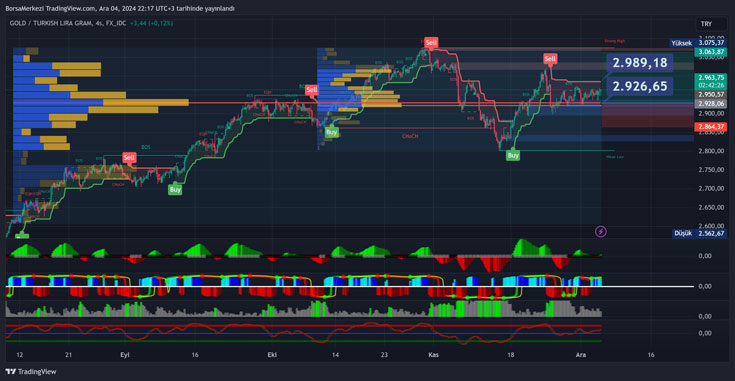Click the 14 date on time axis
The image size is (735, 381).
(335, 355)
